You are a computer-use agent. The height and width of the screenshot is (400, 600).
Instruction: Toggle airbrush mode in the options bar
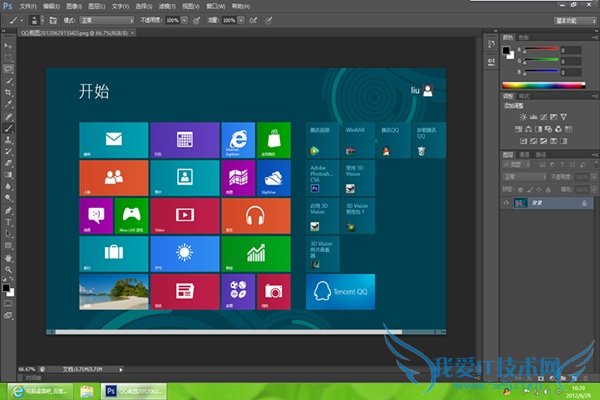coord(253,20)
